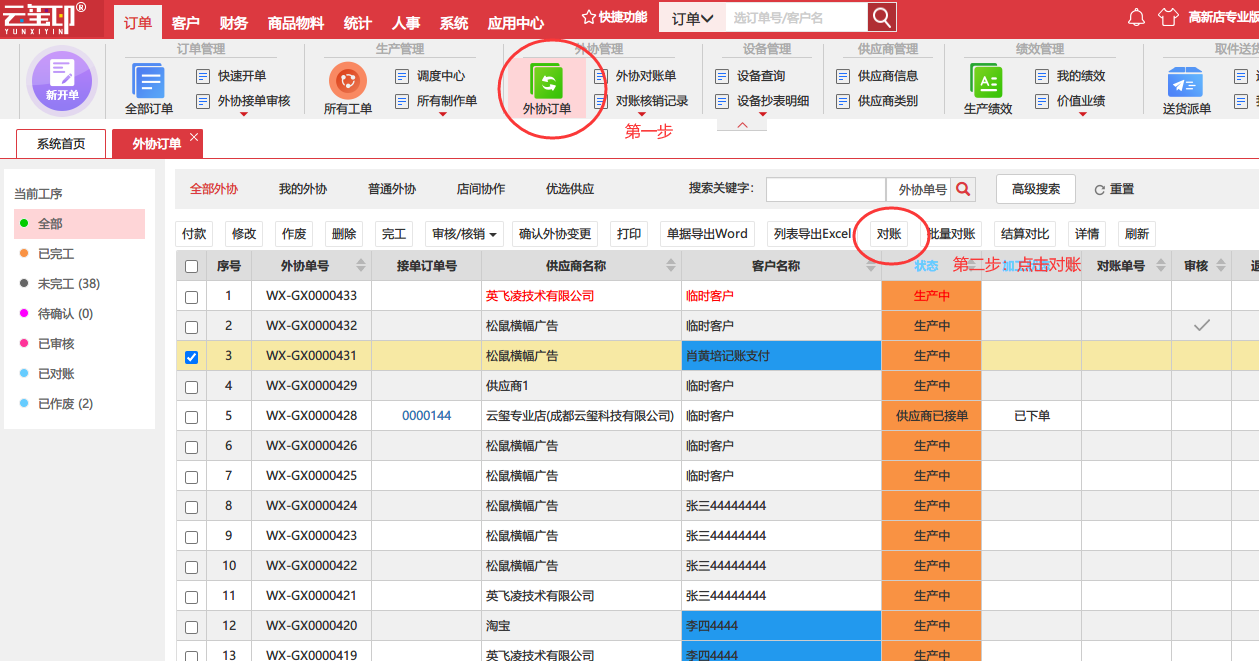Open the notifications bell icon

click(x=1136, y=17)
